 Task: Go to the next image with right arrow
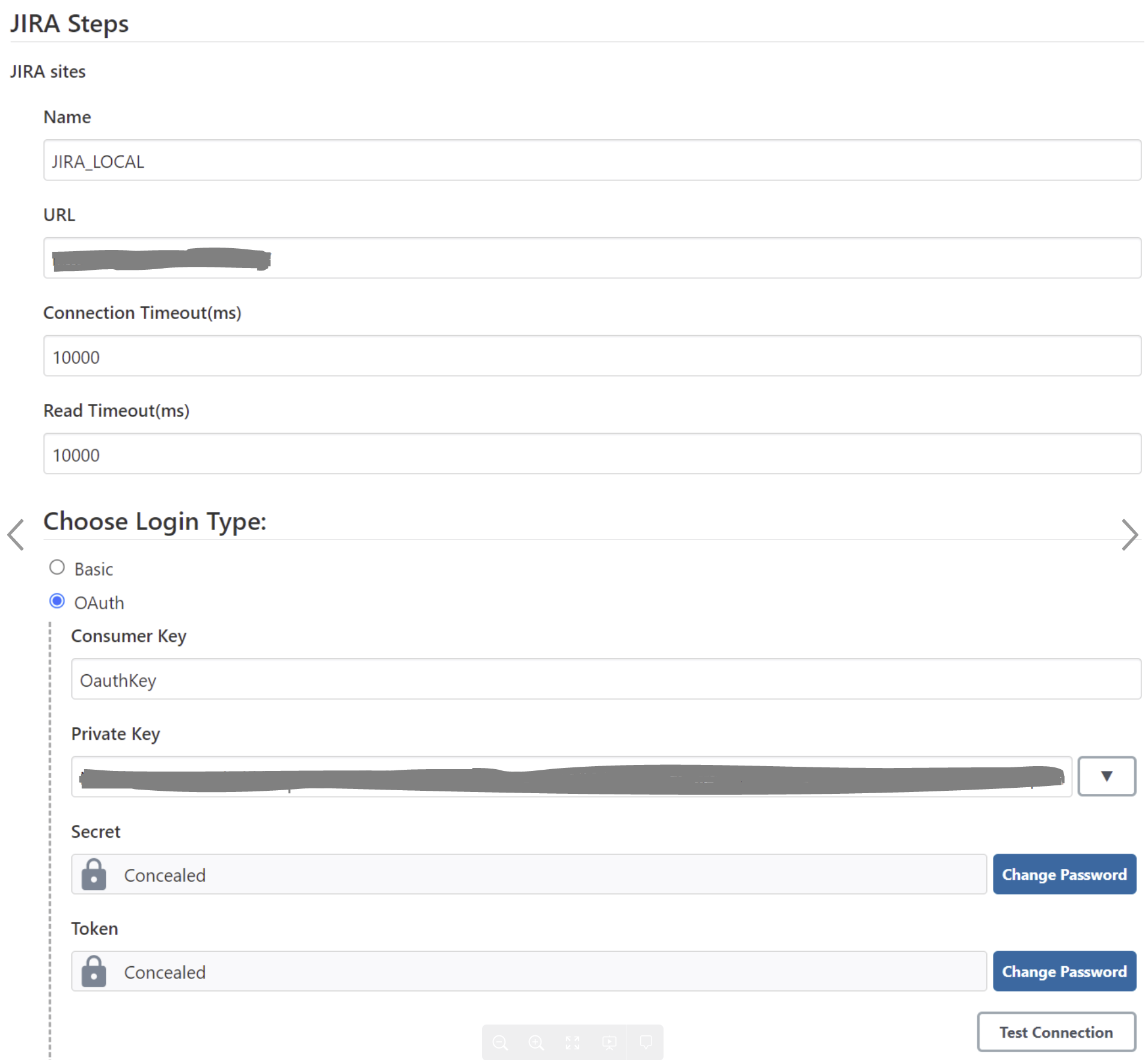pyautogui.click(x=1130, y=534)
